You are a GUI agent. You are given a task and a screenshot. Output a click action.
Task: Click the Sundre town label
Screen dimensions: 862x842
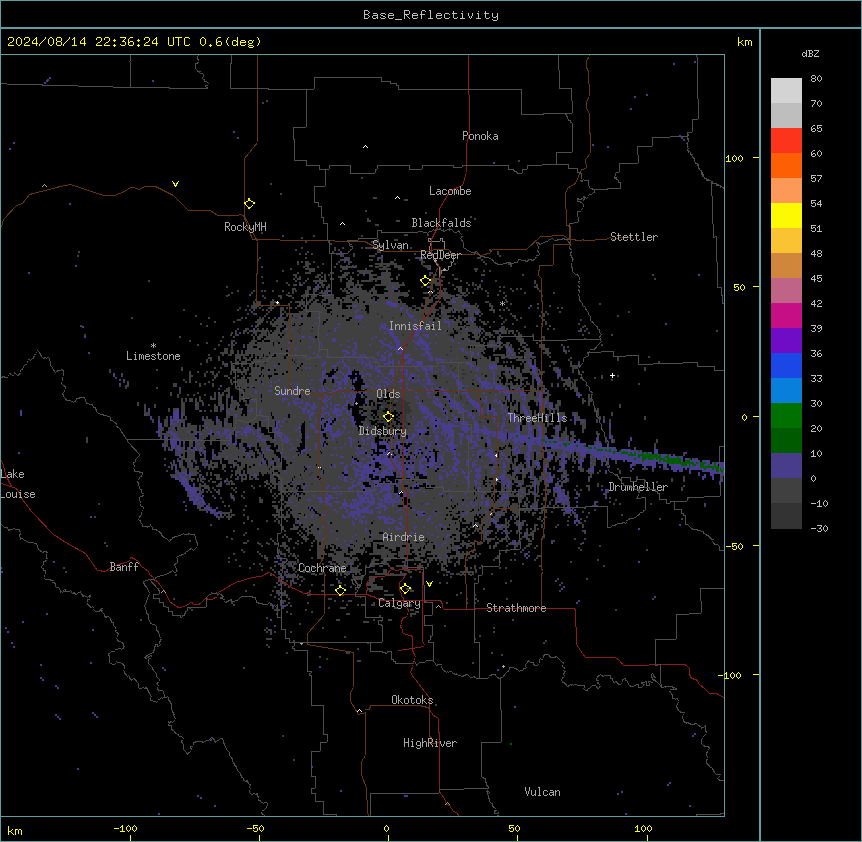point(292,391)
